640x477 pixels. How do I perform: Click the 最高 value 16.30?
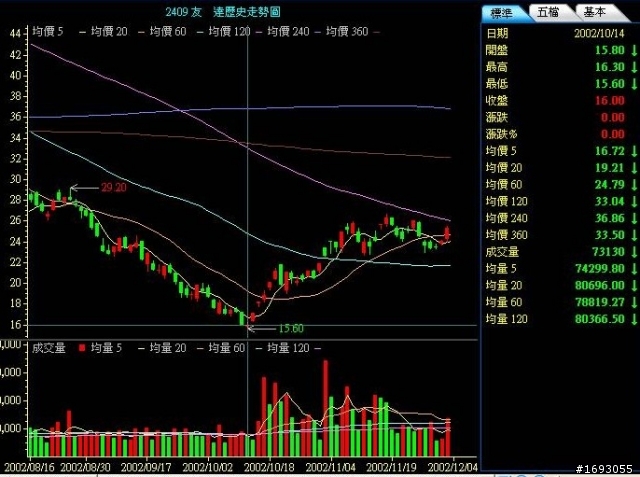tap(609, 67)
